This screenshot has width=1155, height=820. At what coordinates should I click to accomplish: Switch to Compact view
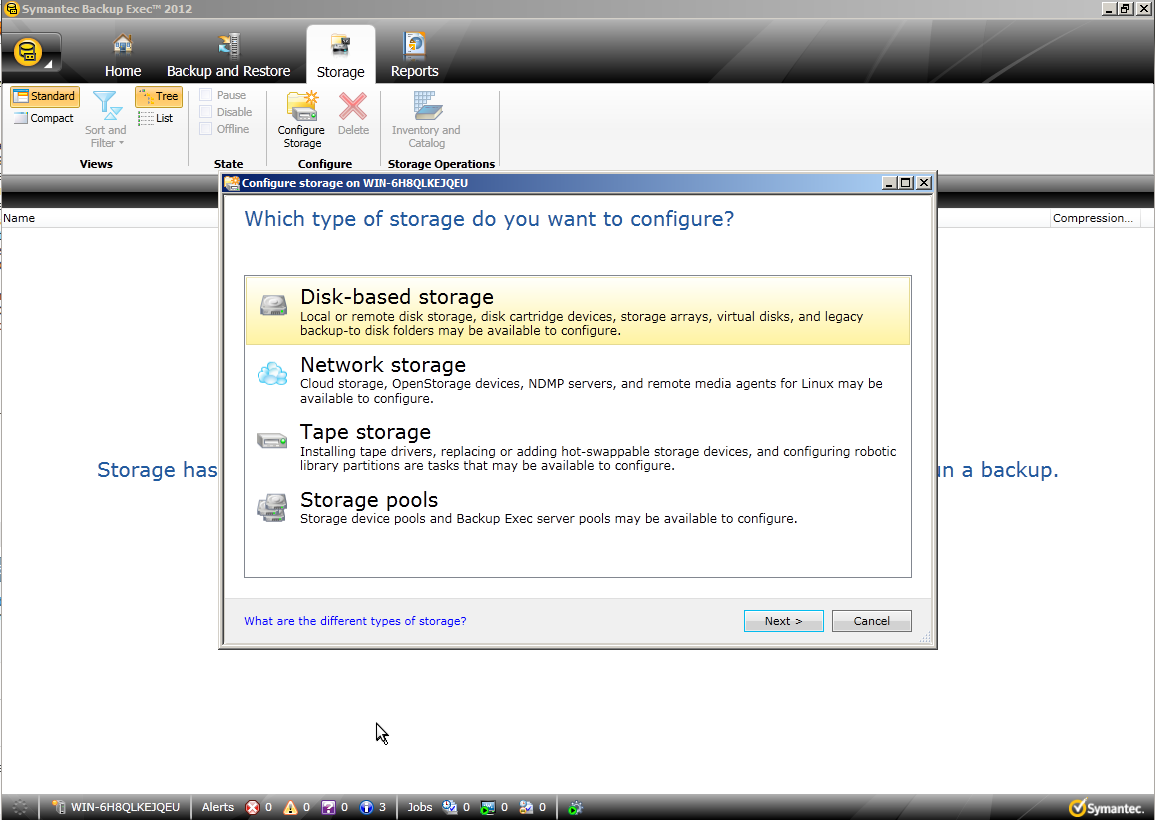[x=43, y=118]
